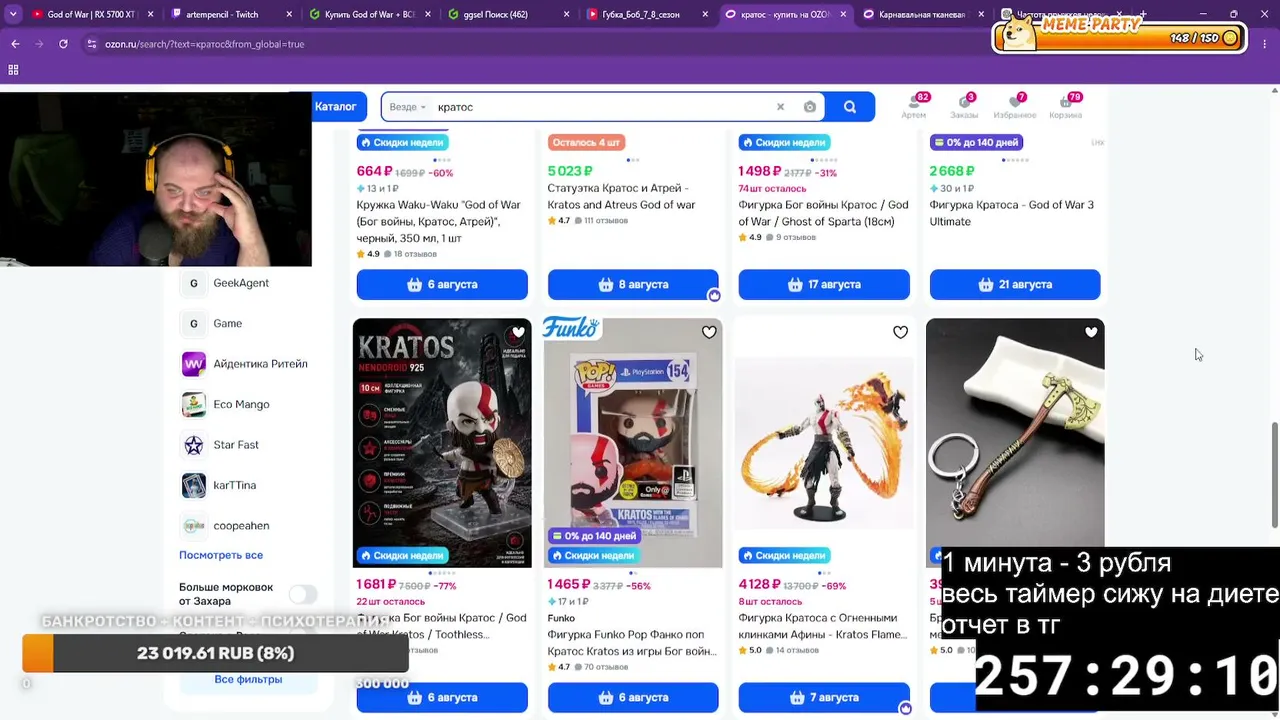Image resolution: width=1280 pixels, height=720 pixels.
Task: Open GeekAgent seller logo
Action: (x=194, y=283)
